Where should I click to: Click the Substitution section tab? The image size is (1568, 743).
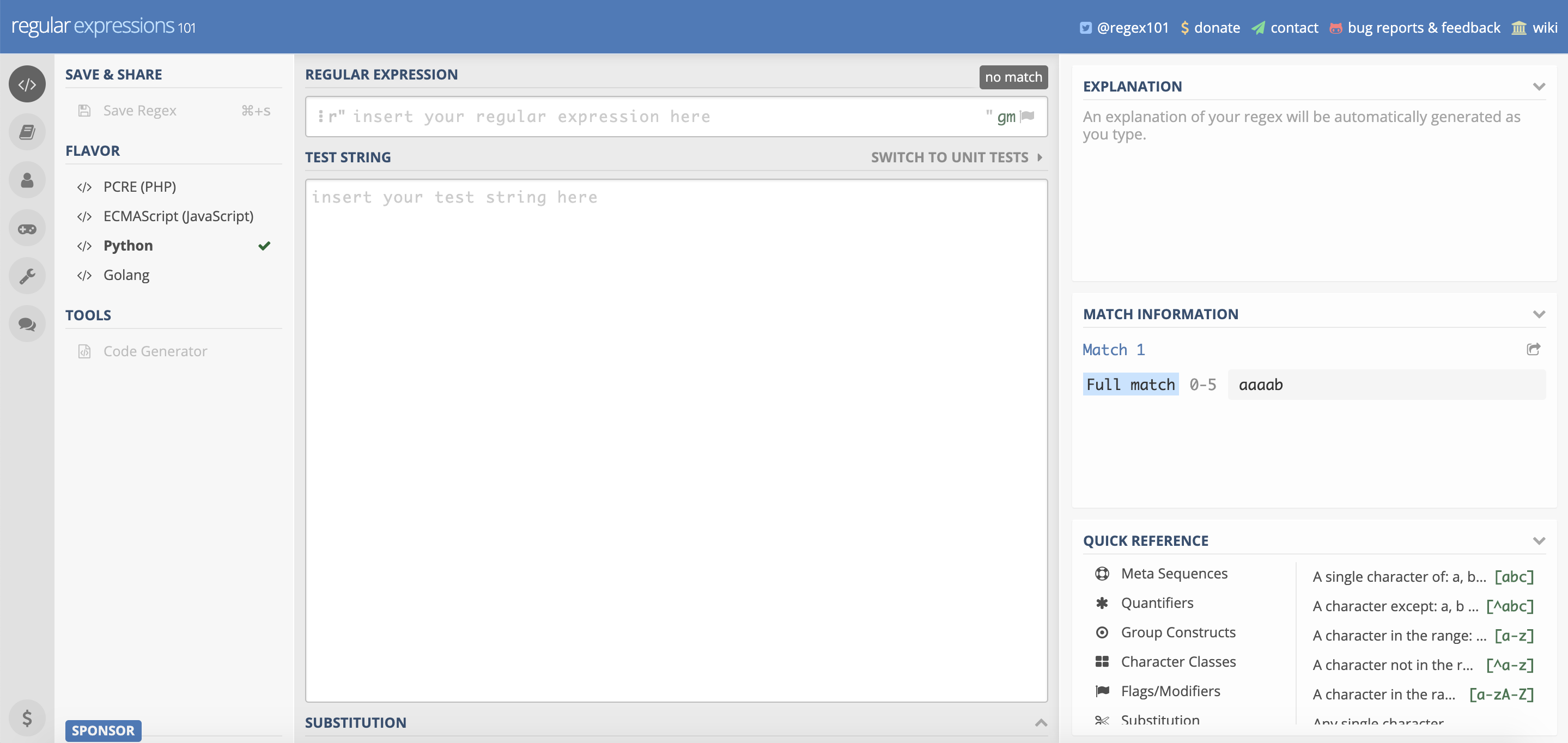tap(355, 722)
